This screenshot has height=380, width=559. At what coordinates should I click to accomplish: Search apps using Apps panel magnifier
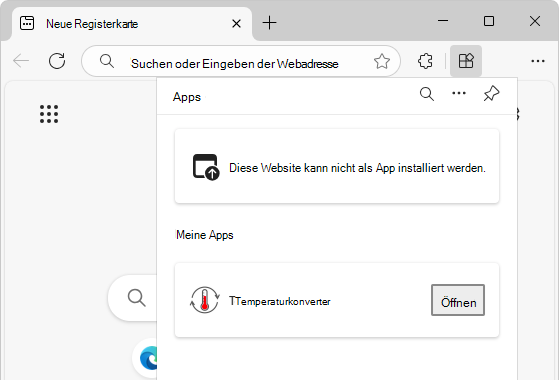[x=427, y=94]
